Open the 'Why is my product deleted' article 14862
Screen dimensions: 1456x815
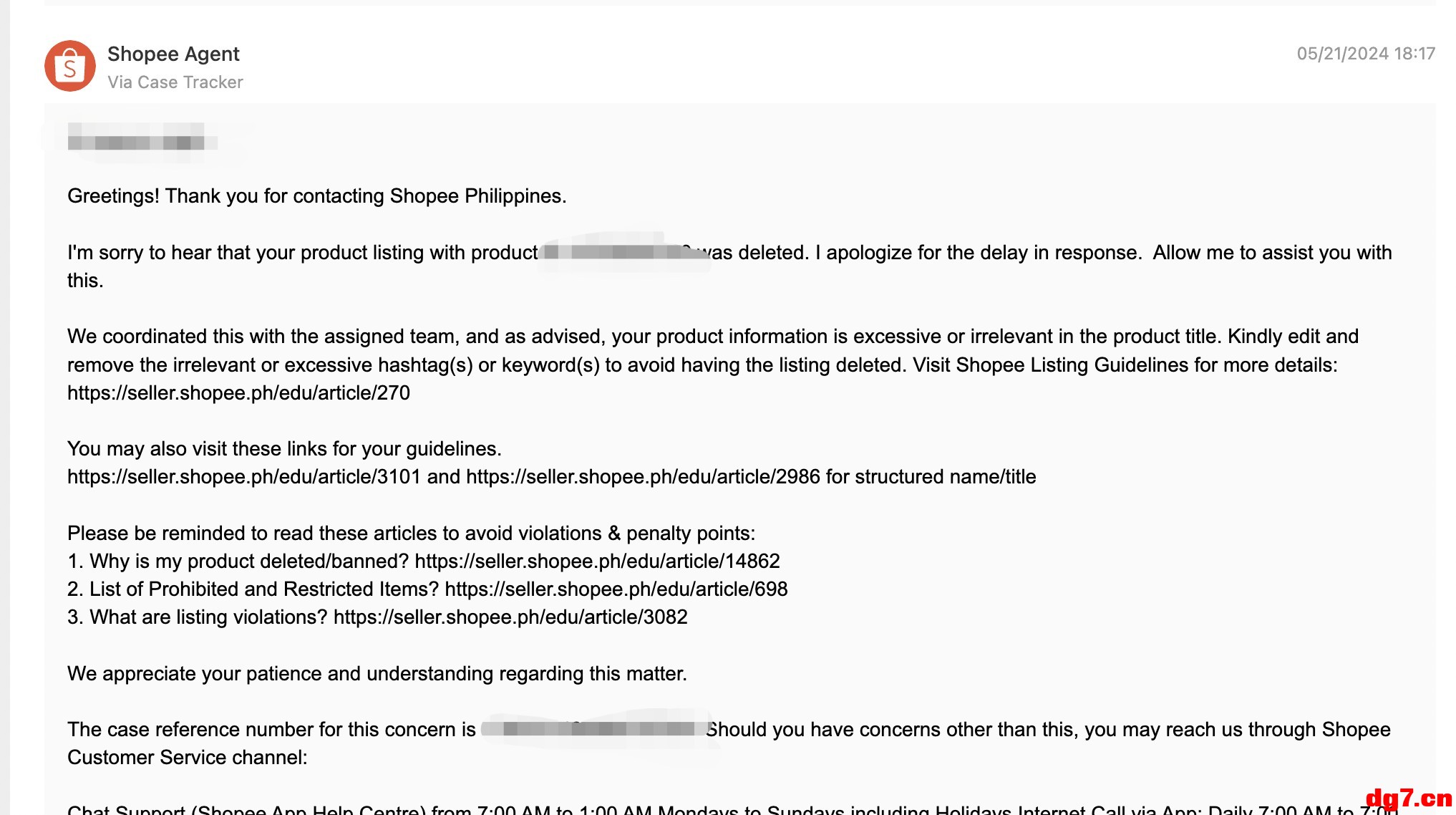[597, 561]
